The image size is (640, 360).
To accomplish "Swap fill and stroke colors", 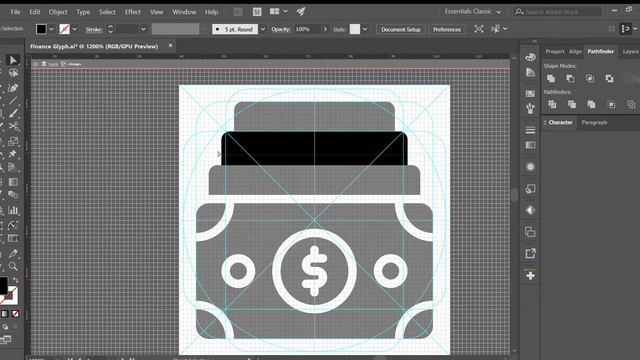I will coord(15,280).
